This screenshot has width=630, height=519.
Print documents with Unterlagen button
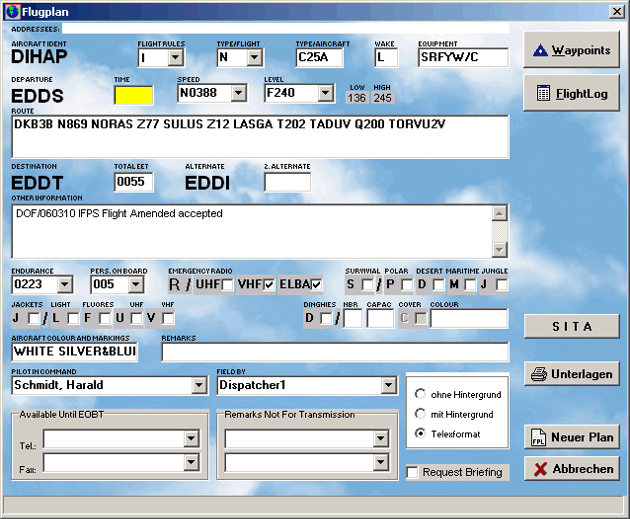point(571,374)
